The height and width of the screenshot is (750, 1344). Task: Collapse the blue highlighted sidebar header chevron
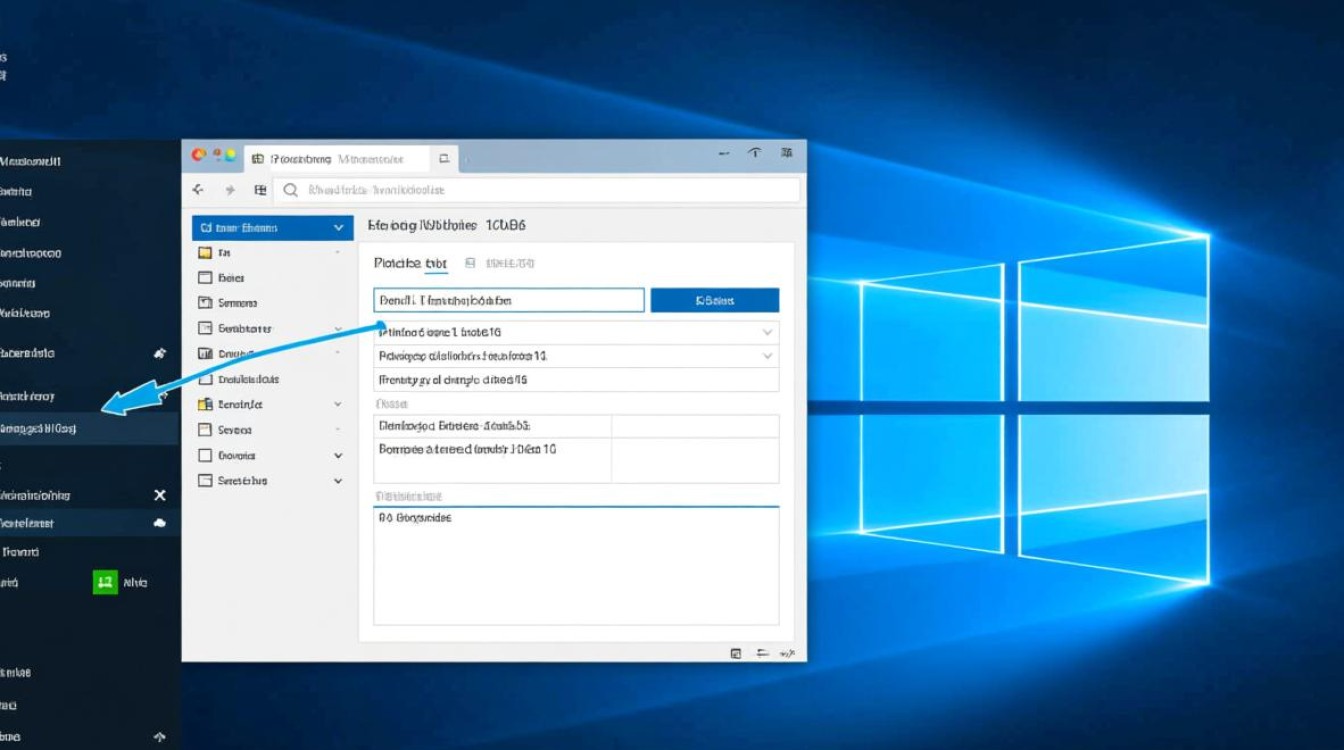click(338, 228)
